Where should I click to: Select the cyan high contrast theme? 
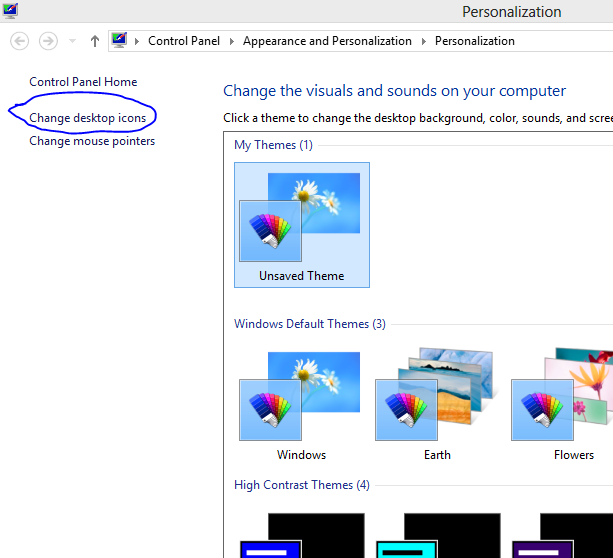[x=438, y=536]
